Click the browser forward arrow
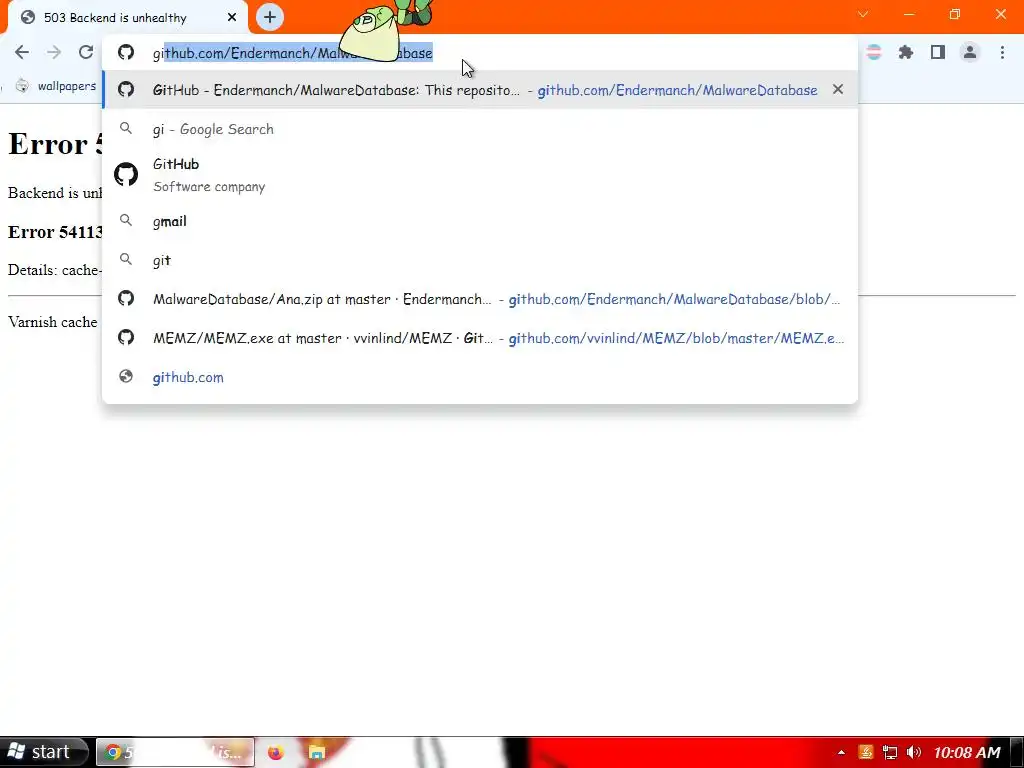 coord(54,52)
